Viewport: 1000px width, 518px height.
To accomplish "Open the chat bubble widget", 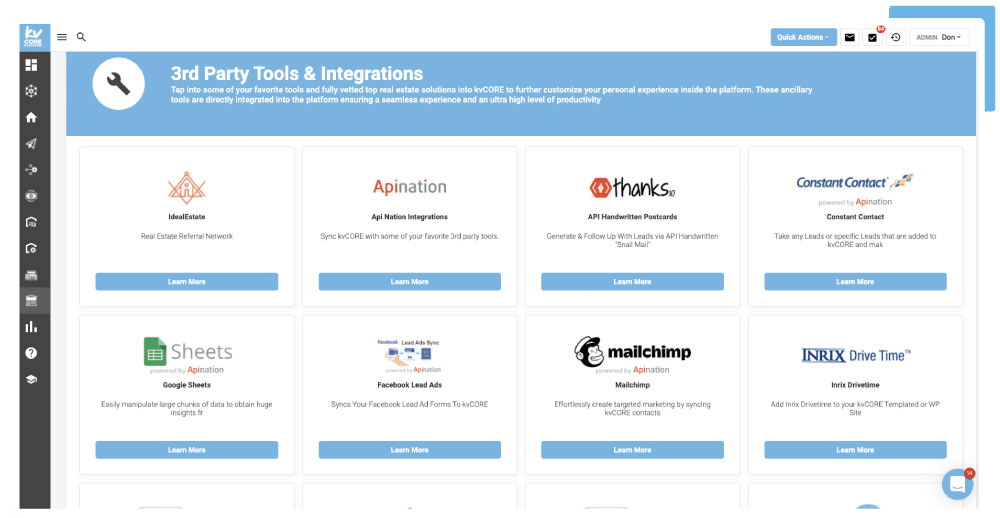I will pyautogui.click(x=957, y=484).
